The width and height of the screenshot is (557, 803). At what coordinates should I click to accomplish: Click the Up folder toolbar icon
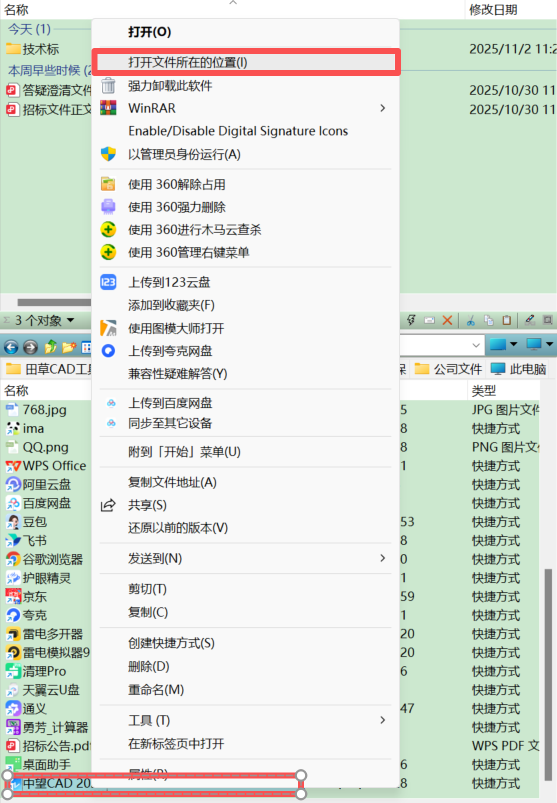(x=50, y=347)
